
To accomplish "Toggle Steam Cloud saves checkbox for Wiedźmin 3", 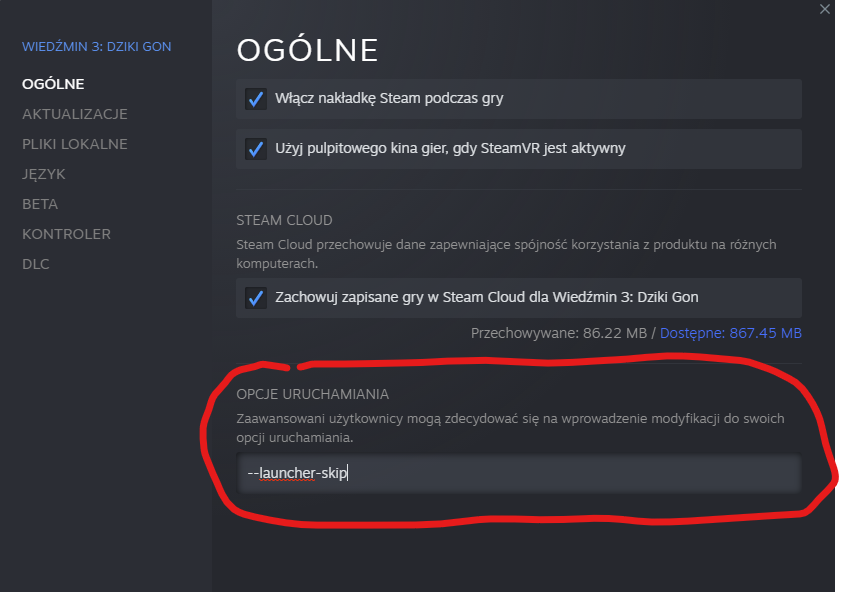I will 256,297.
